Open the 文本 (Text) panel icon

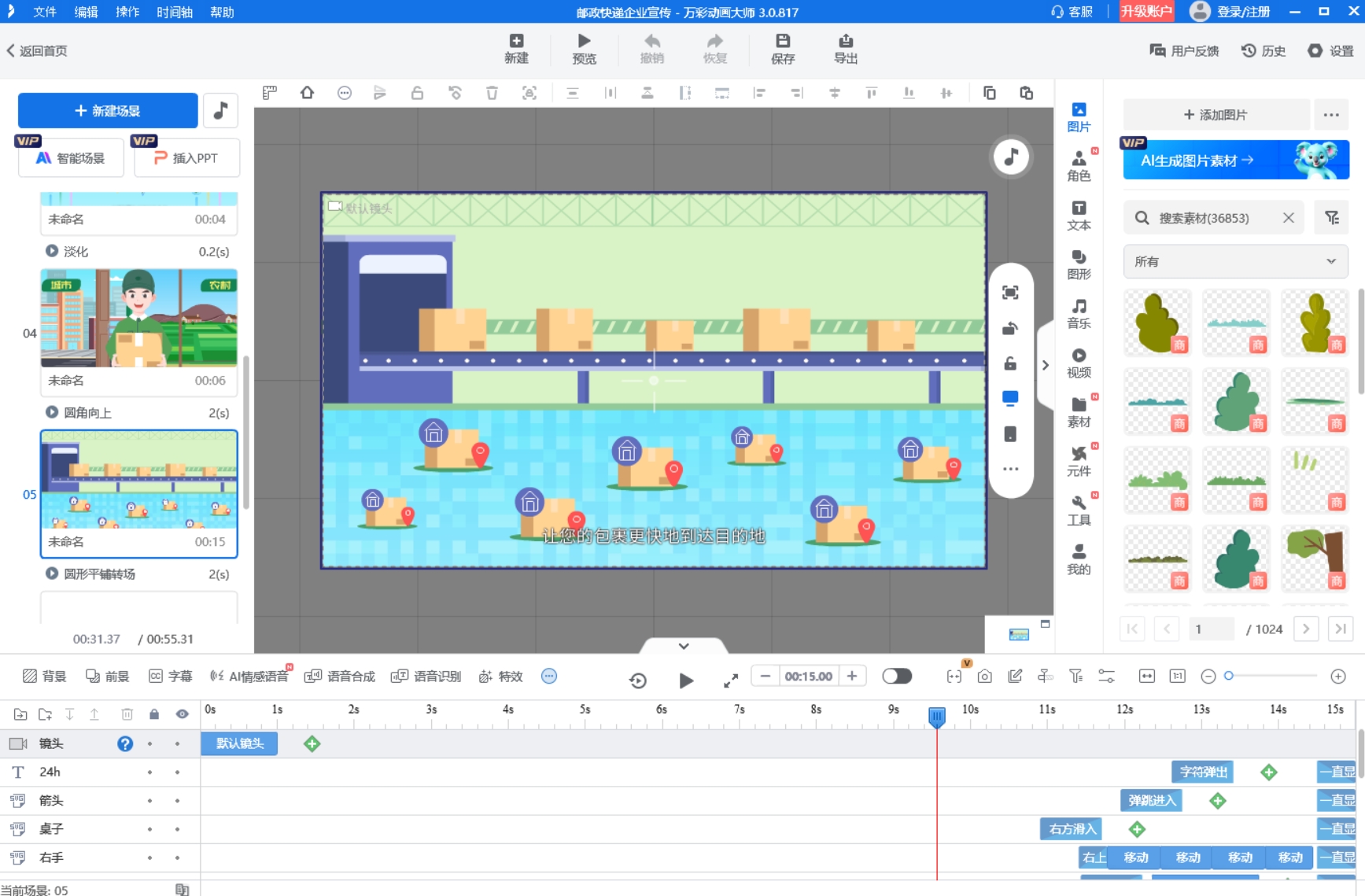tap(1079, 215)
